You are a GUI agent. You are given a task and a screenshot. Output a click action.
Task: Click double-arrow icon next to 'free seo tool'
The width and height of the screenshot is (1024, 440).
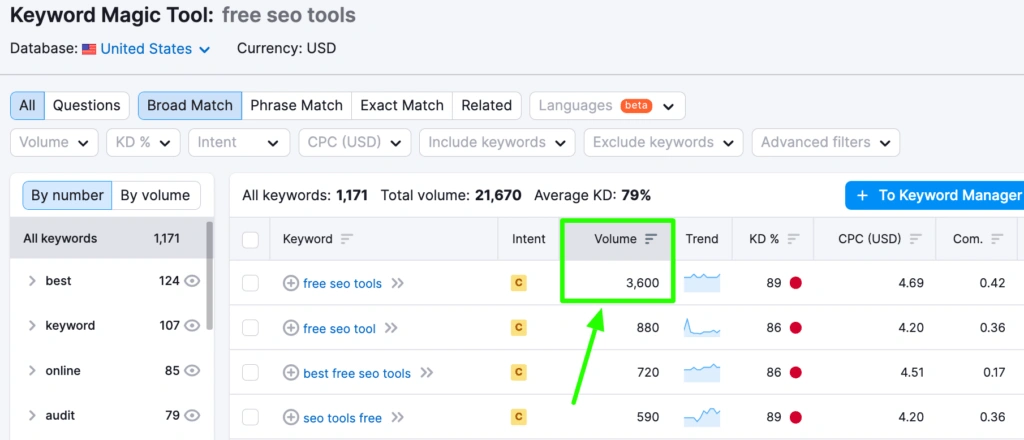pos(391,328)
